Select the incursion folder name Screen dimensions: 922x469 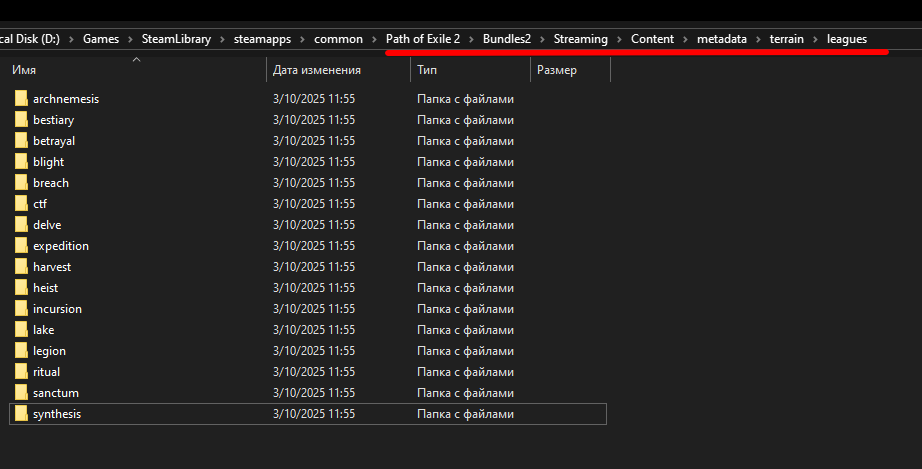point(57,309)
